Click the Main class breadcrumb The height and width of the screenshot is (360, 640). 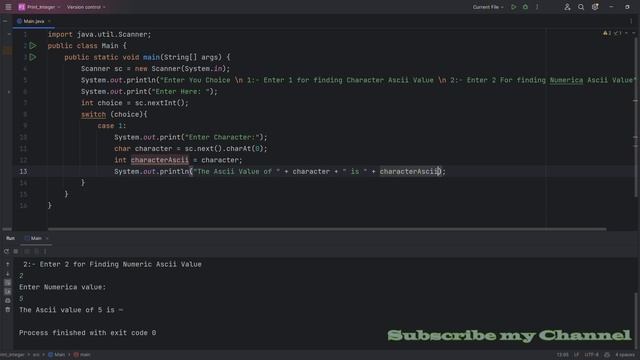click(x=57, y=355)
